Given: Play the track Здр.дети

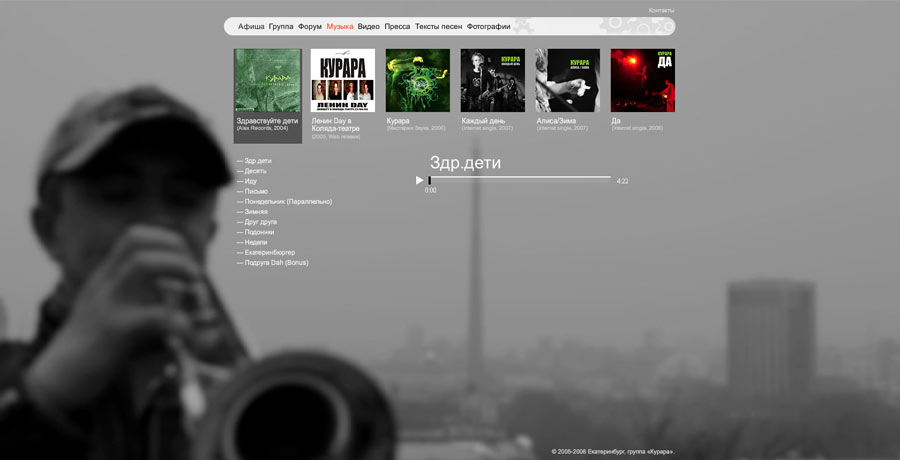Looking at the screenshot, I should [x=420, y=180].
